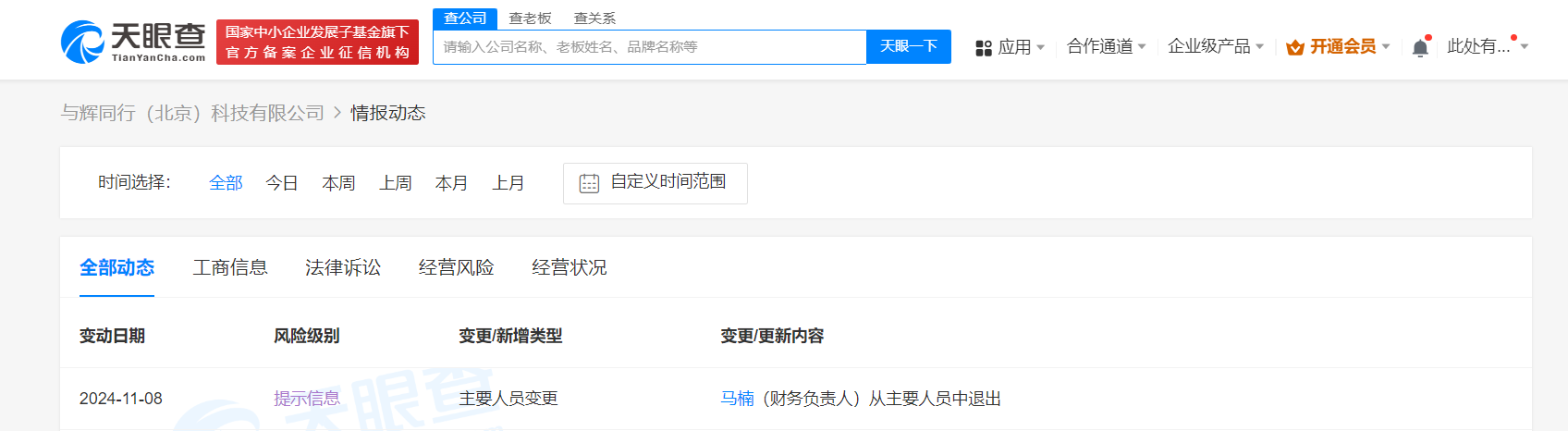This screenshot has width=1568, height=431.
Task: Click the 变动日期 column header
Action: [112, 336]
